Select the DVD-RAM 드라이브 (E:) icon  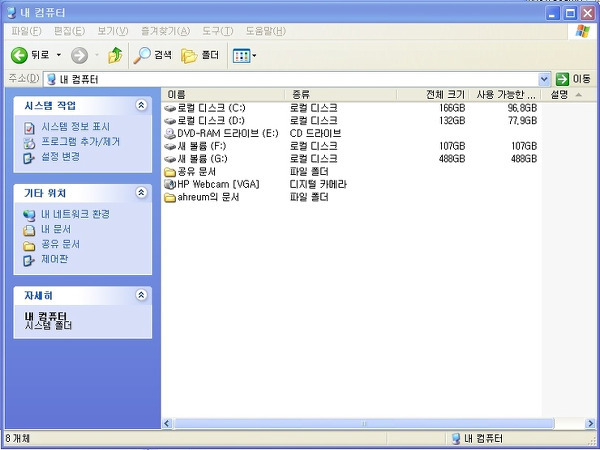170,133
